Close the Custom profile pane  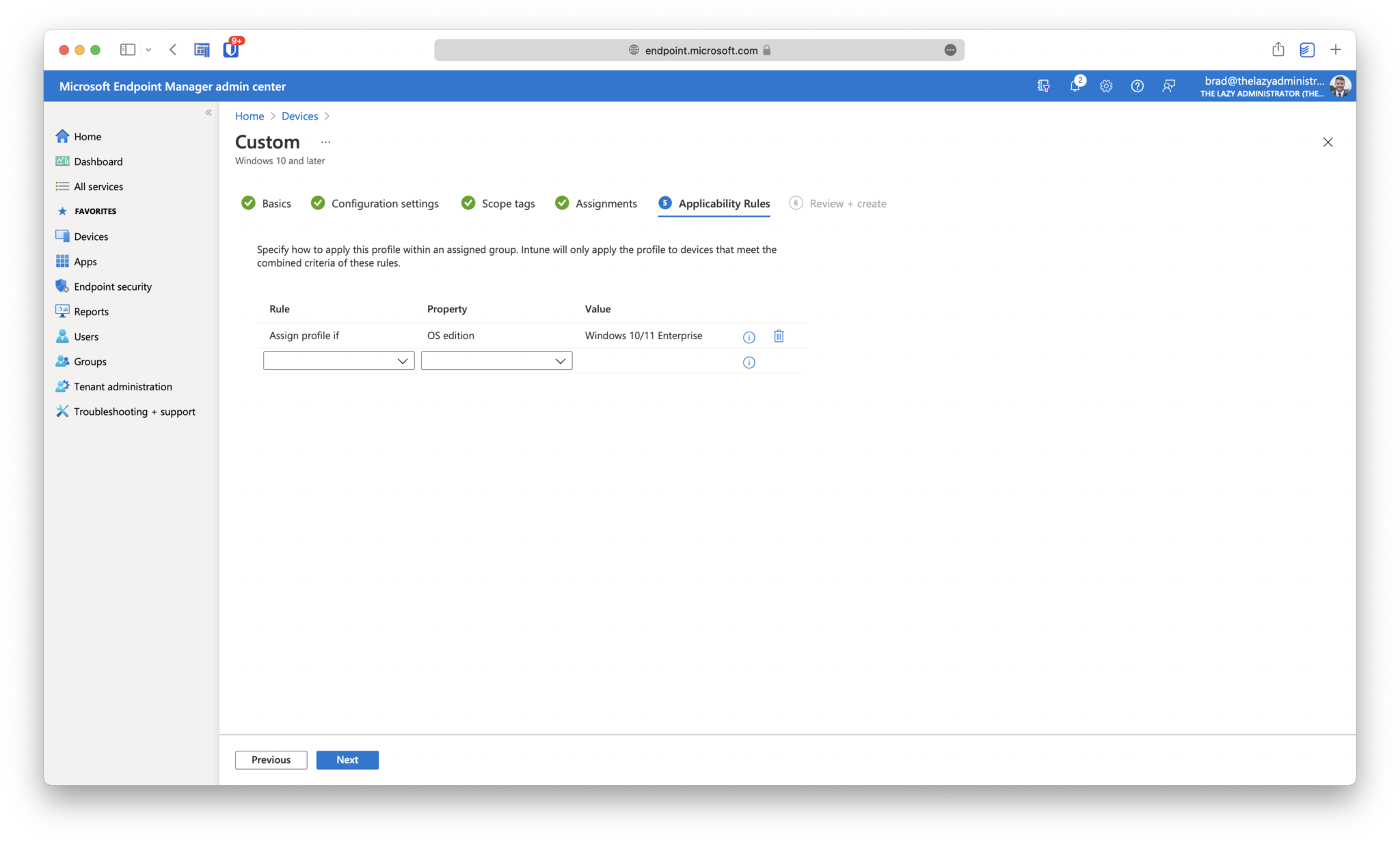1328,142
